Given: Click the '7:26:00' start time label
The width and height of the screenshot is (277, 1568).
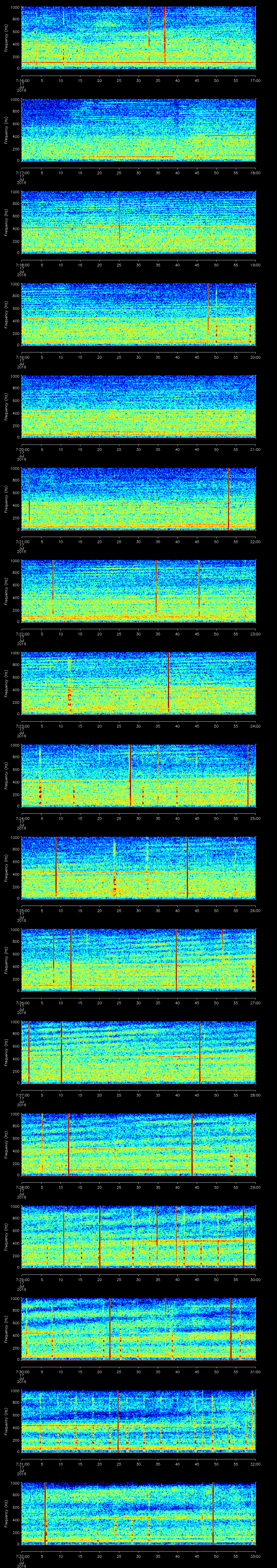Looking at the screenshot, I should pyautogui.click(x=22, y=1003).
